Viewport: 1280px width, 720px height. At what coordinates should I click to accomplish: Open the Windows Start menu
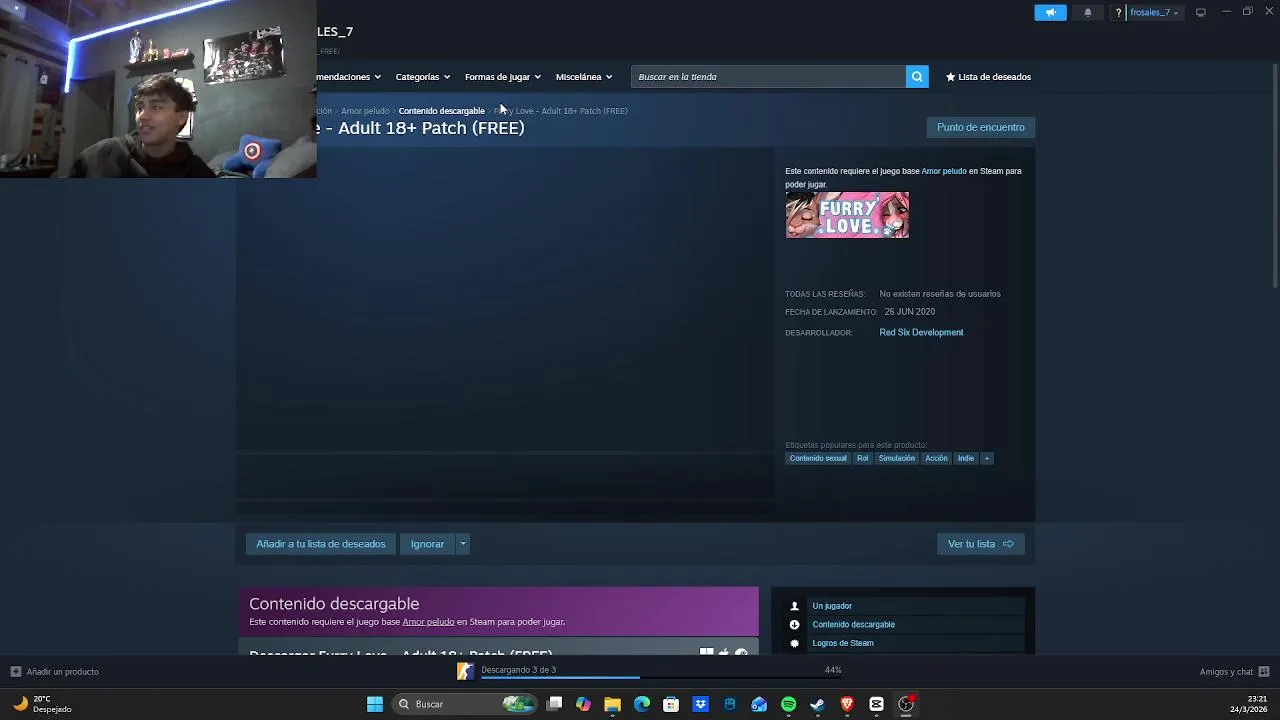pos(375,704)
